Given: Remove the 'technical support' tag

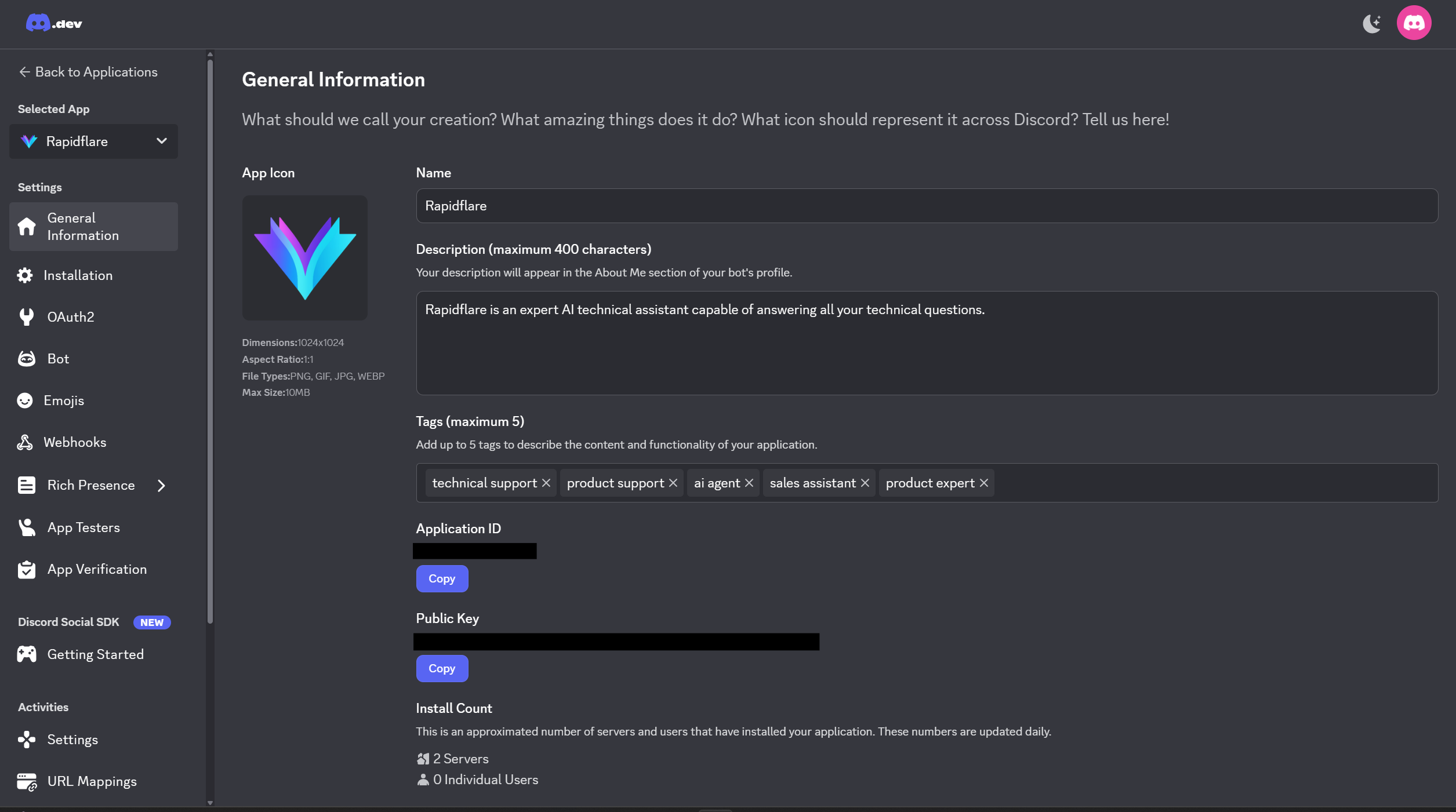Looking at the screenshot, I should click(x=546, y=483).
